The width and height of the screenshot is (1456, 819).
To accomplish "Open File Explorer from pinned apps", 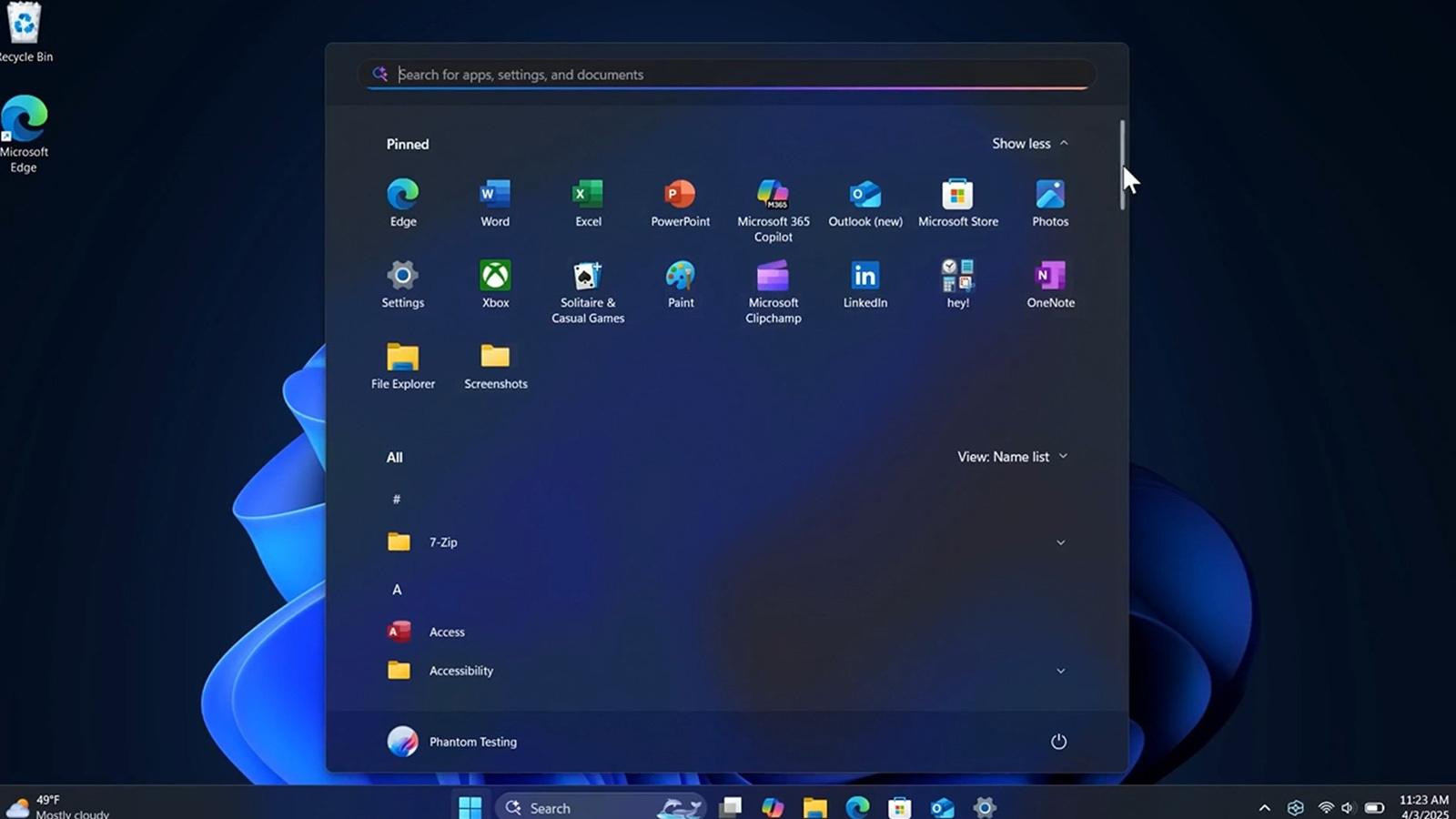I will [x=403, y=365].
